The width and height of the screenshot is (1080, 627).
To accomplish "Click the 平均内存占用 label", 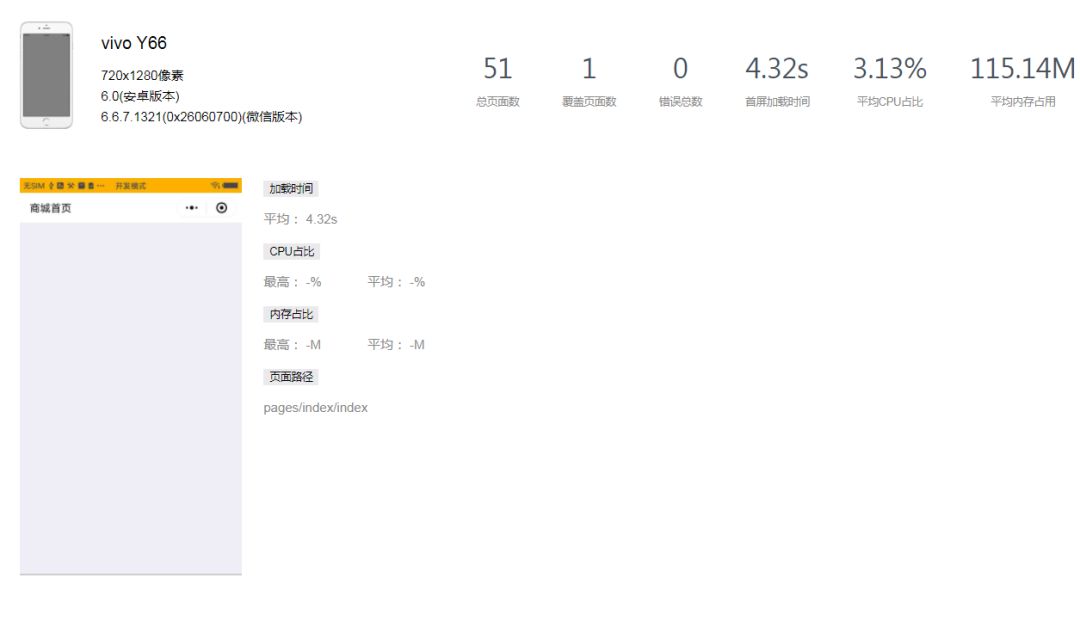I will (1023, 101).
